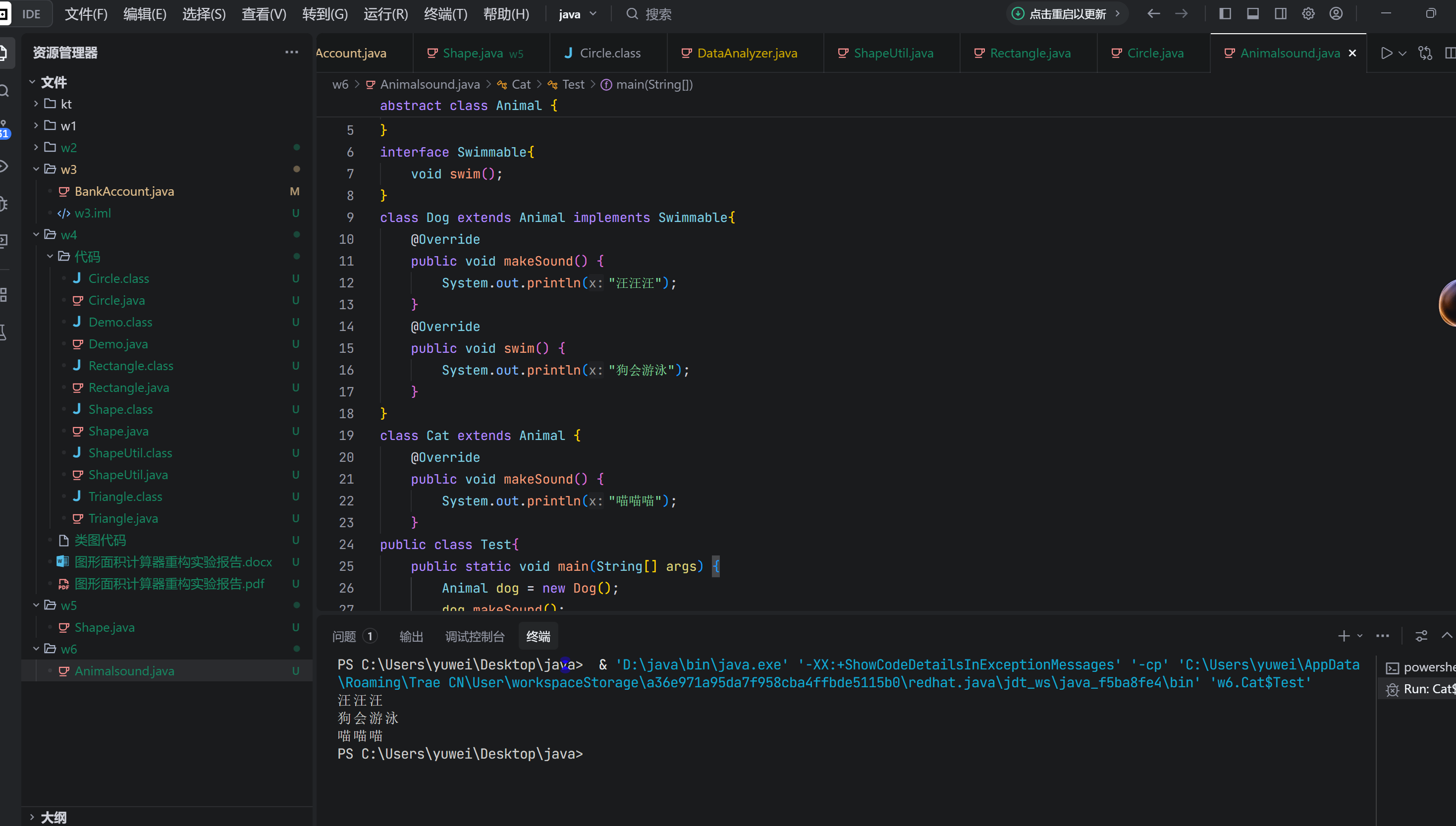Open the 终端(T) menu
Screen dimensions: 1456x826
[x=445, y=14]
